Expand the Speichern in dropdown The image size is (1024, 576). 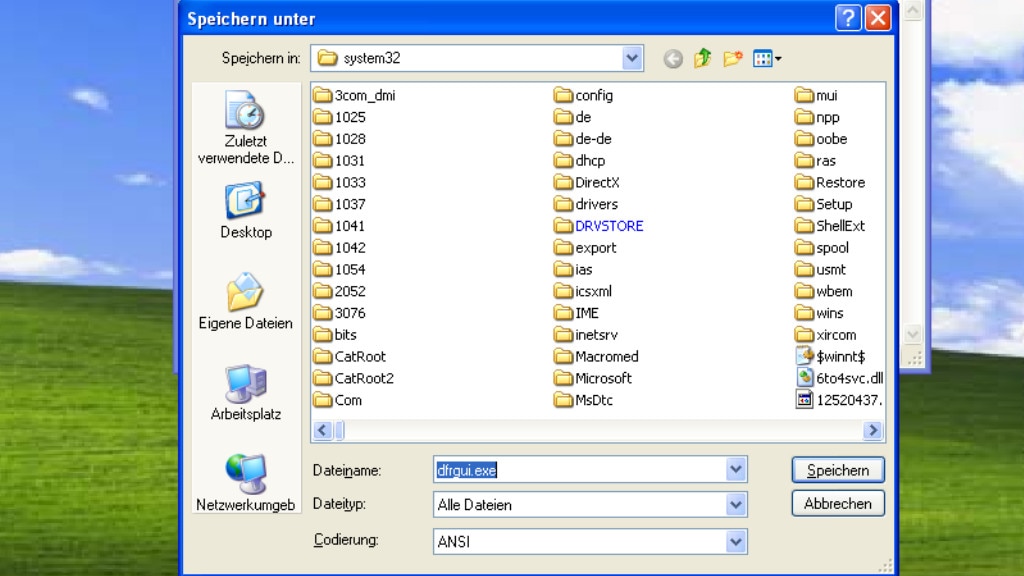631,57
